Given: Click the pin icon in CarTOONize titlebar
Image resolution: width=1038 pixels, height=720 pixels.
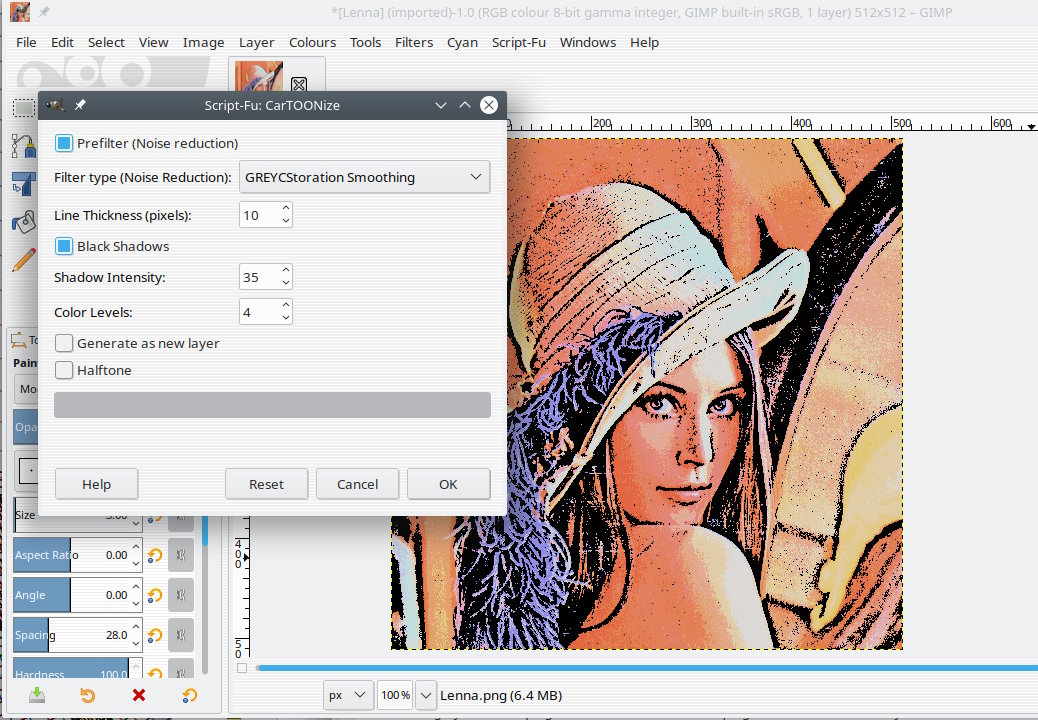Looking at the screenshot, I should coord(80,105).
